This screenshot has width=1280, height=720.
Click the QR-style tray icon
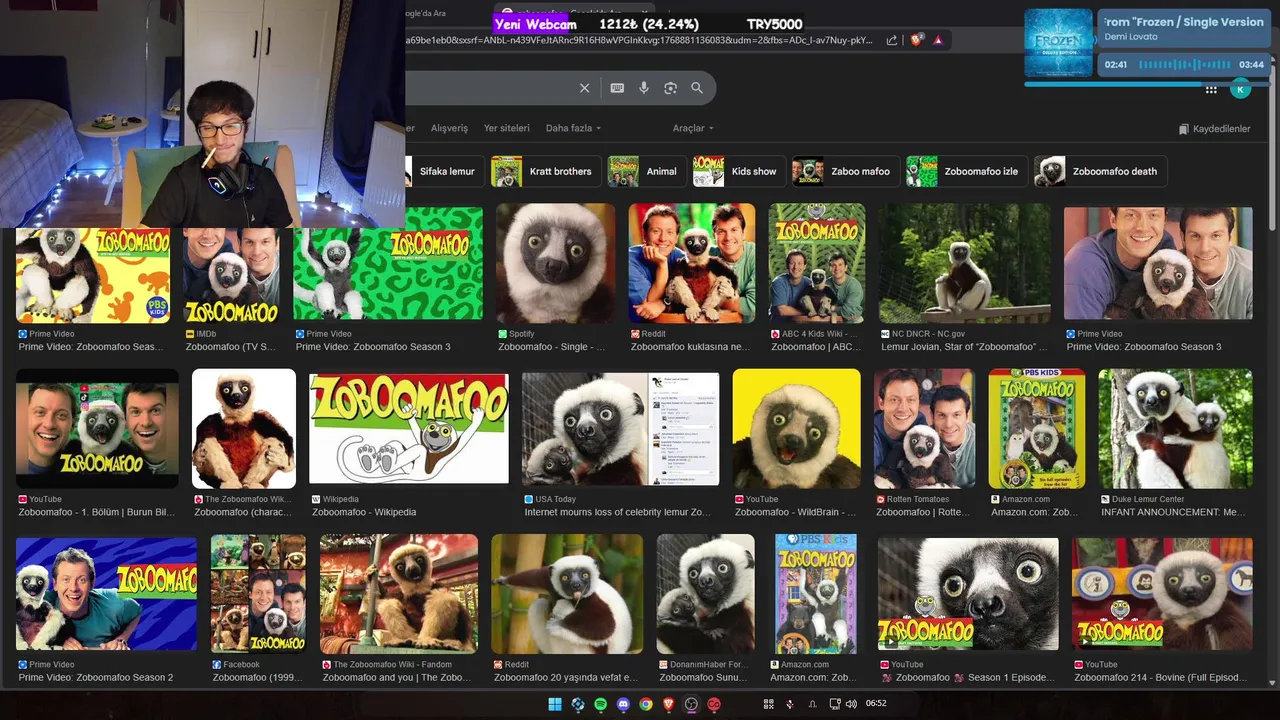pos(769,704)
